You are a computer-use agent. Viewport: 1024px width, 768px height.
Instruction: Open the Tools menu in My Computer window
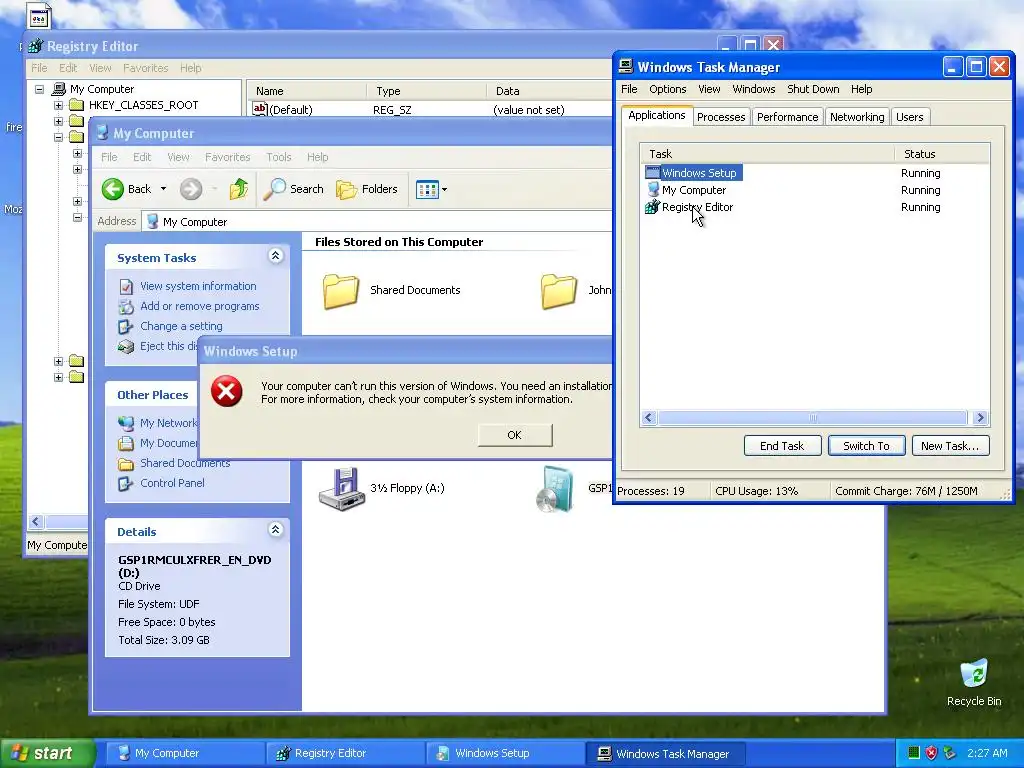[279, 157]
